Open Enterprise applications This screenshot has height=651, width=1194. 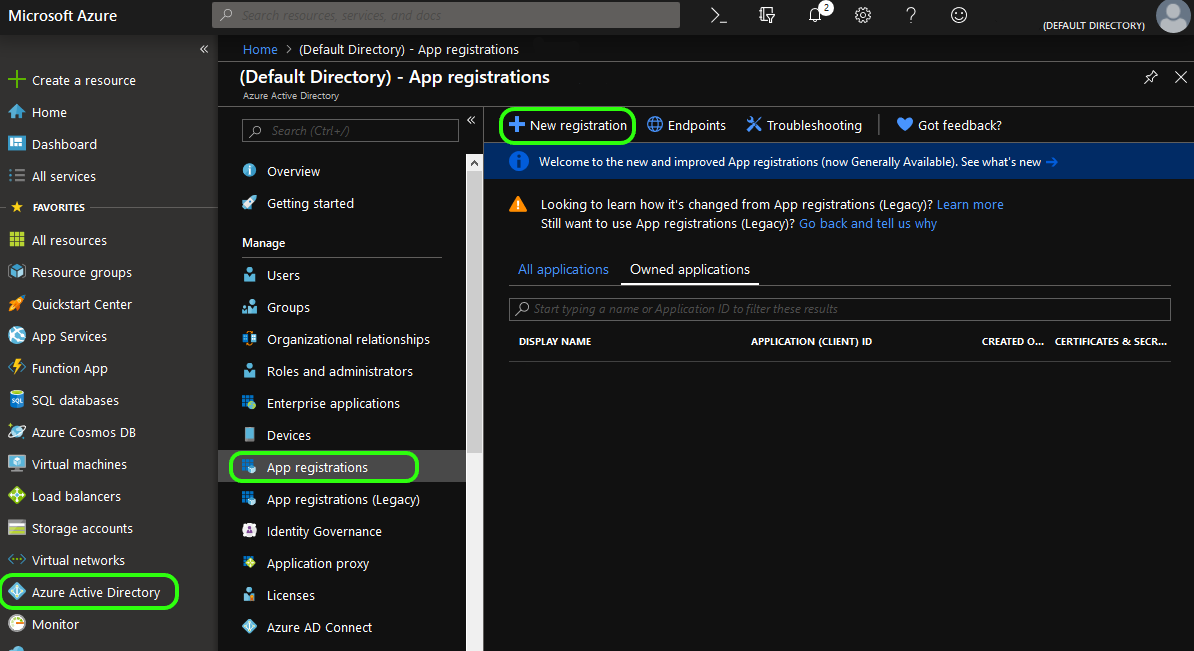pyautogui.click(x=321, y=403)
